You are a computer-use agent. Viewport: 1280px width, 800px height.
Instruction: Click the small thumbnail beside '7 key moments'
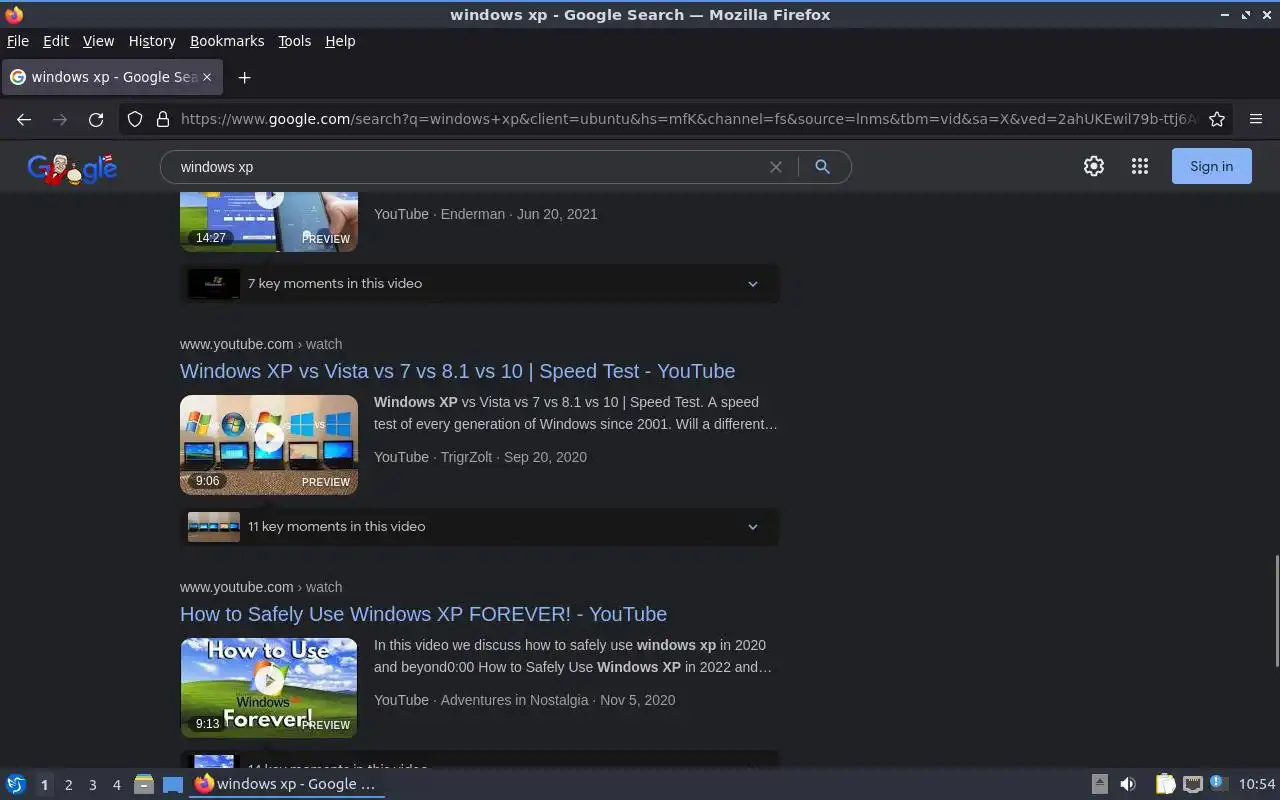pos(214,284)
